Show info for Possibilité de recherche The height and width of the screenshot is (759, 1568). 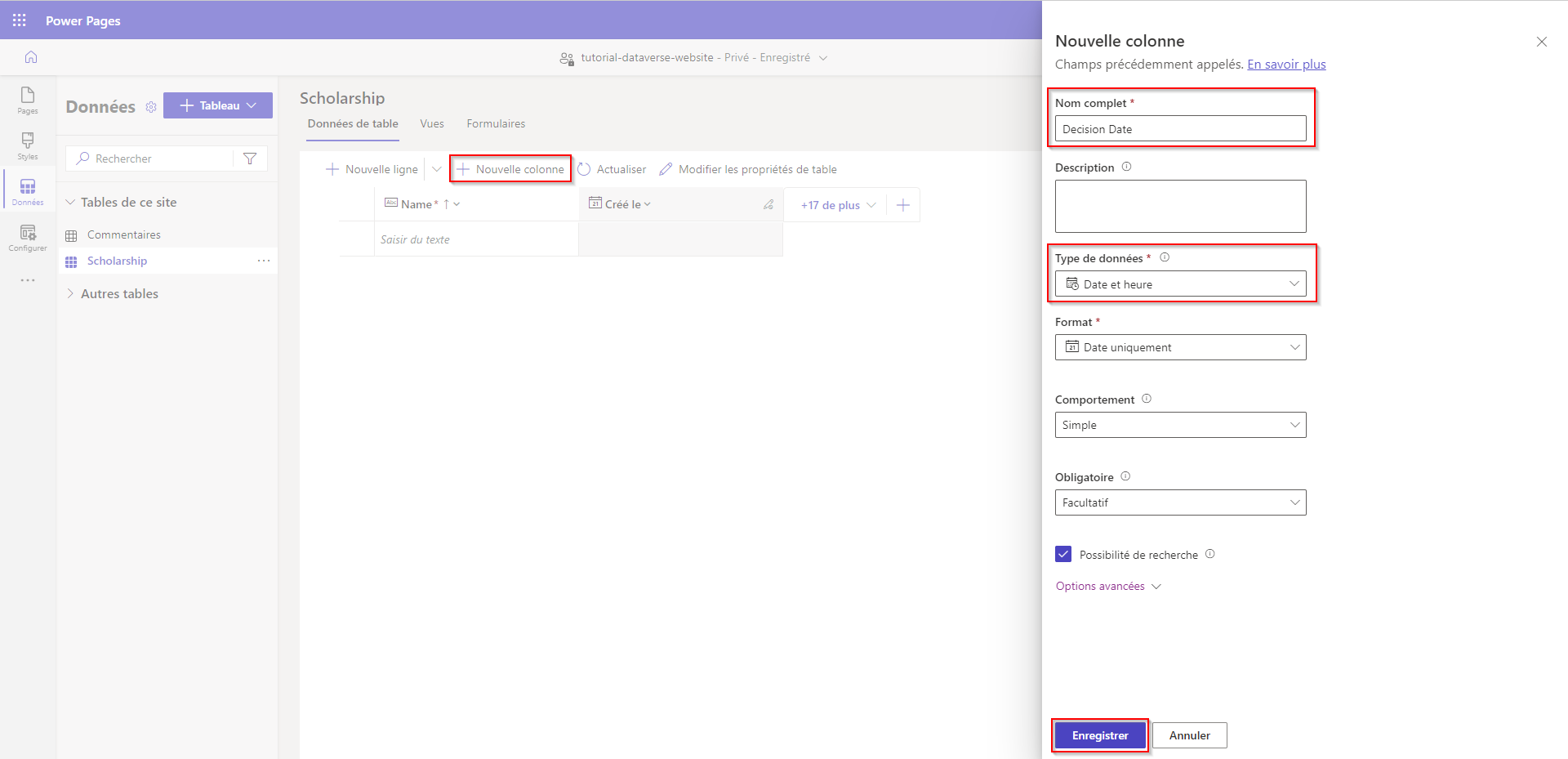[1210, 554]
